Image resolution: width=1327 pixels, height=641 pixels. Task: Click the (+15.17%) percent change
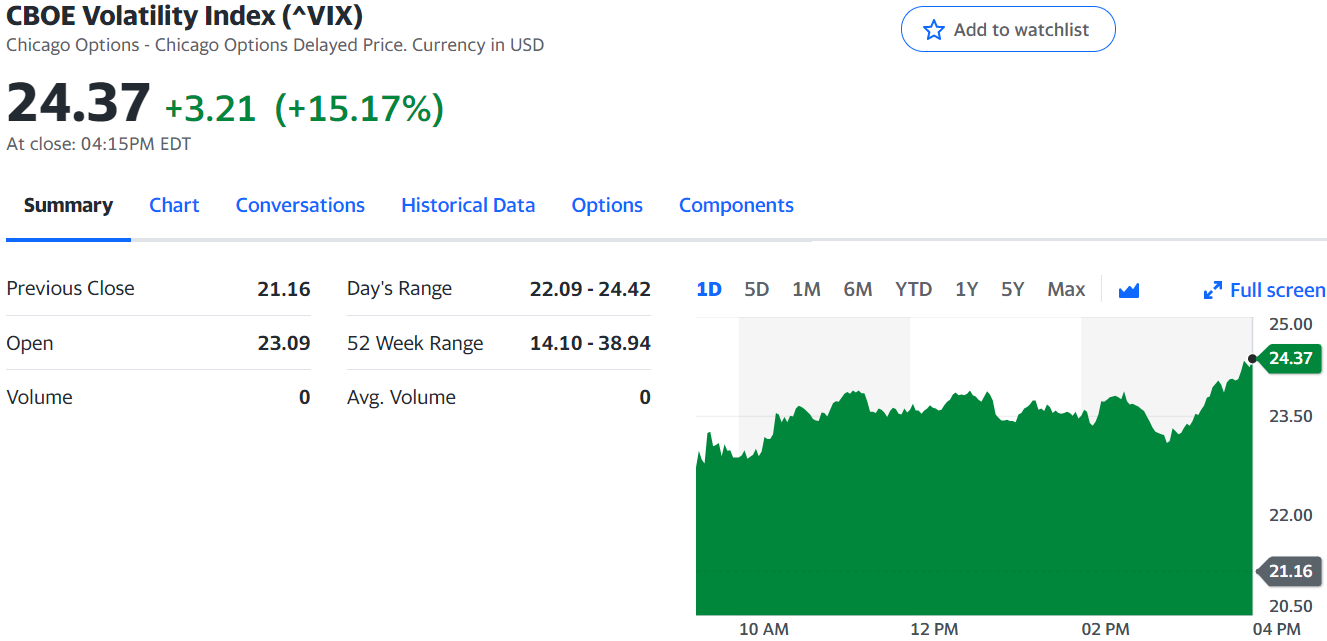coord(359,108)
